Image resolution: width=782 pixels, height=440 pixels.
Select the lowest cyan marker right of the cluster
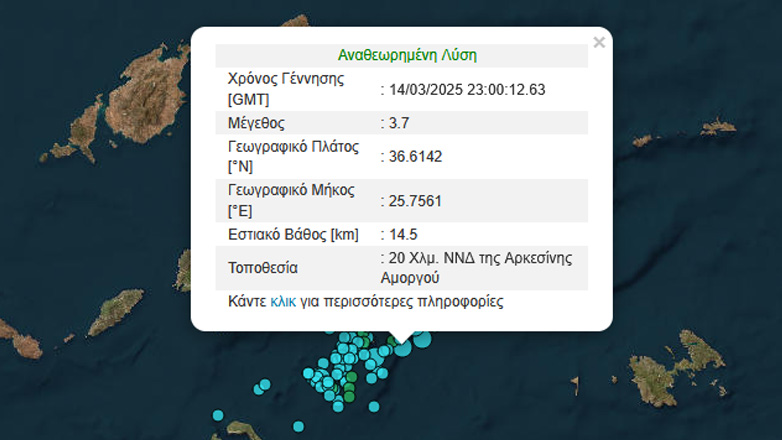pyautogui.click(x=372, y=406)
